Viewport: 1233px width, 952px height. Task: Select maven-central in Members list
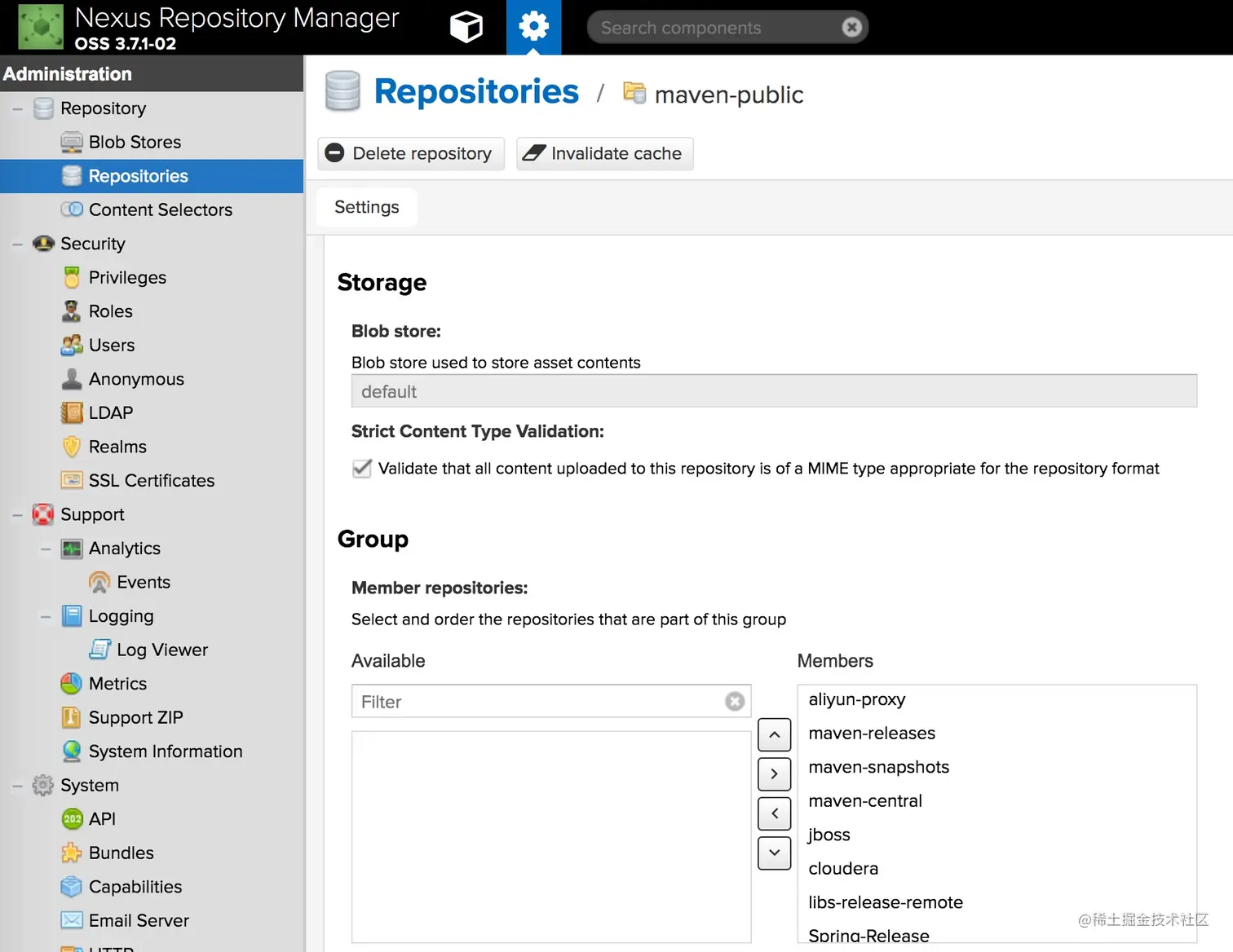tap(865, 801)
